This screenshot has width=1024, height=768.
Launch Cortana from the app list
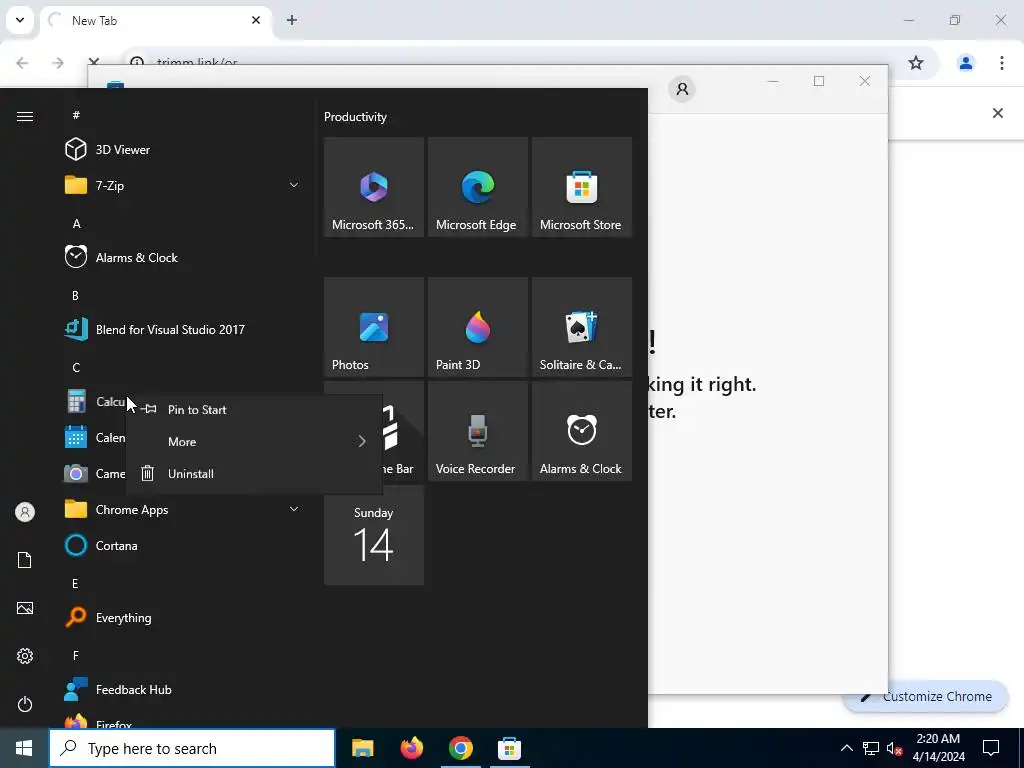(183, 545)
